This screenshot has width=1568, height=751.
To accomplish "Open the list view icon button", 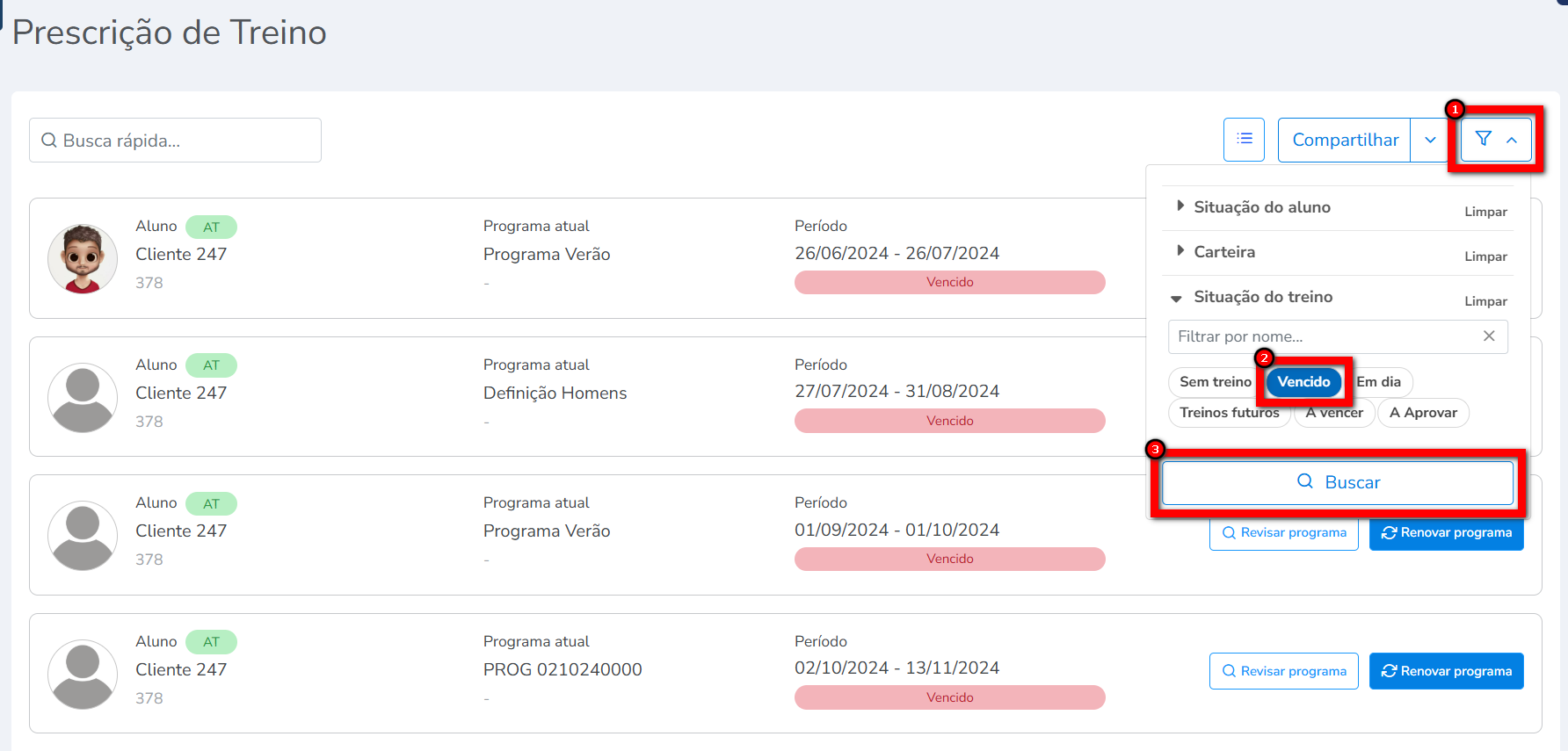I will pyautogui.click(x=1244, y=140).
